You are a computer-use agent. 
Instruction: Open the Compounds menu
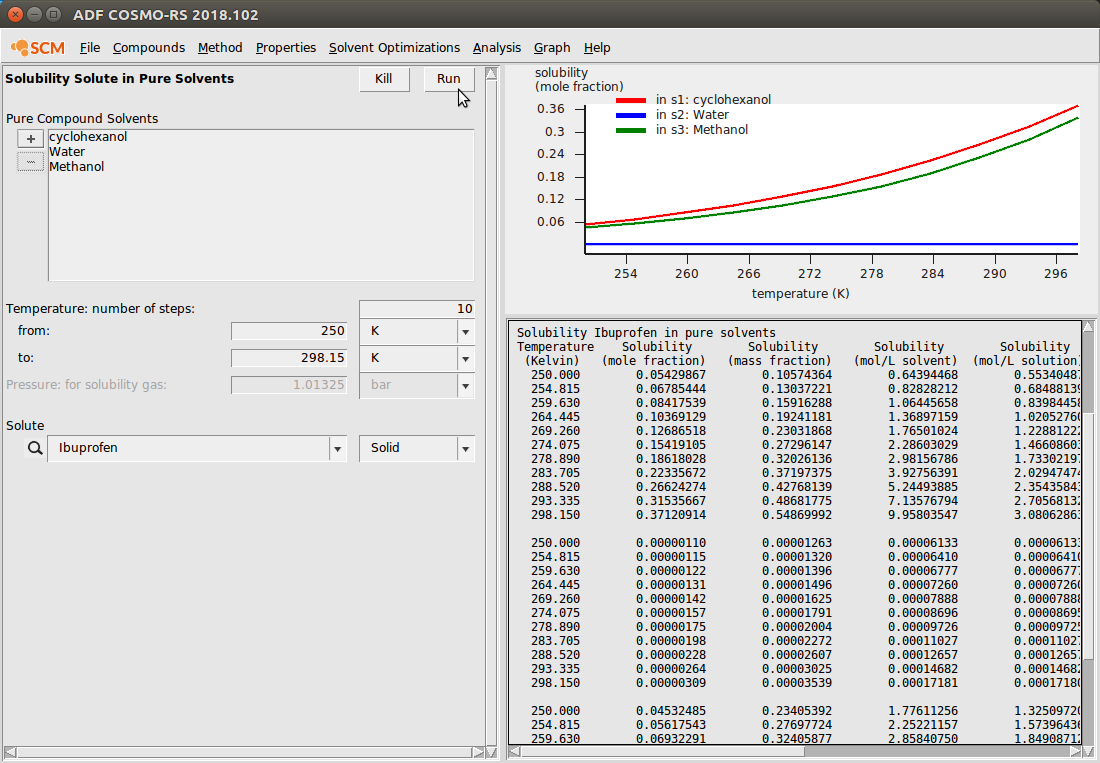[x=149, y=48]
